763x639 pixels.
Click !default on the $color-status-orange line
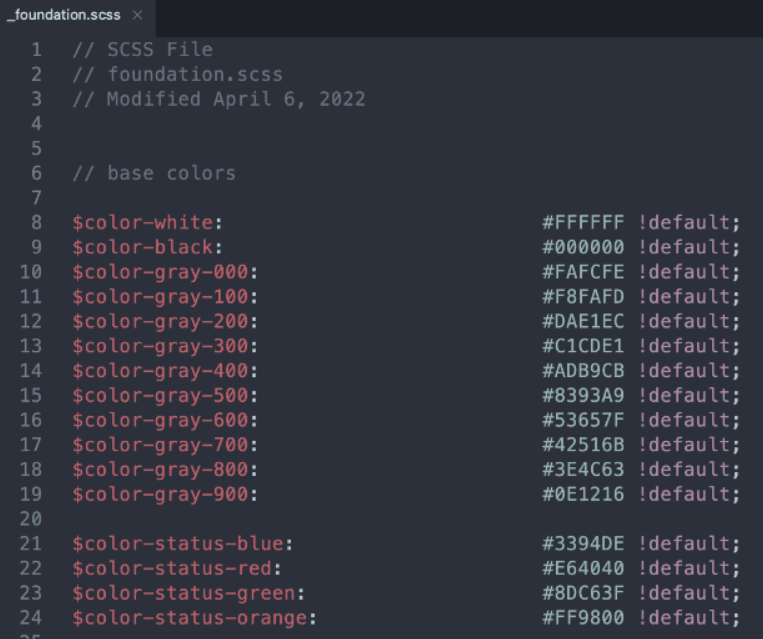[684, 618]
